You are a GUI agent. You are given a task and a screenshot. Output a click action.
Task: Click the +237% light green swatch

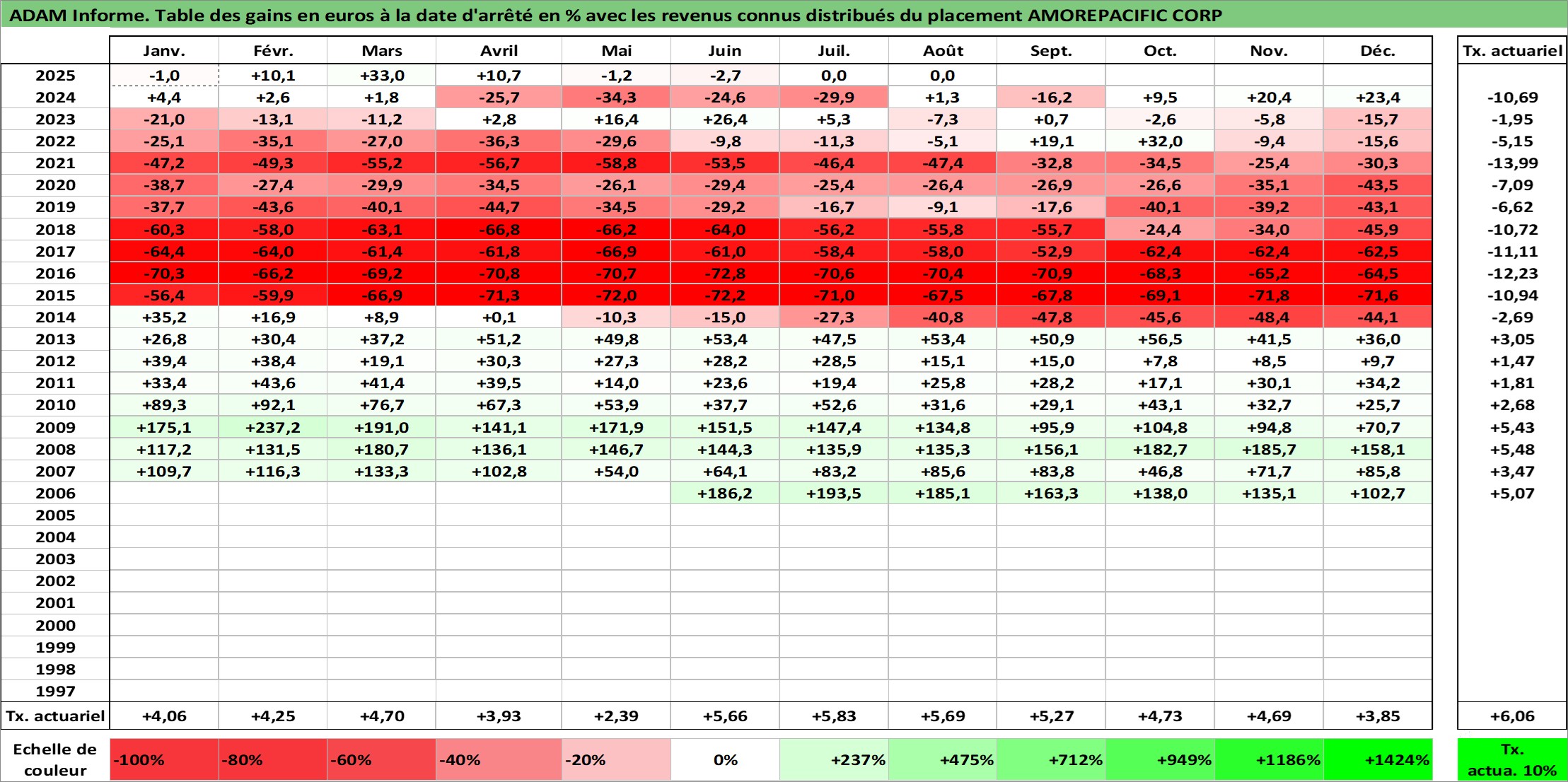point(834,760)
